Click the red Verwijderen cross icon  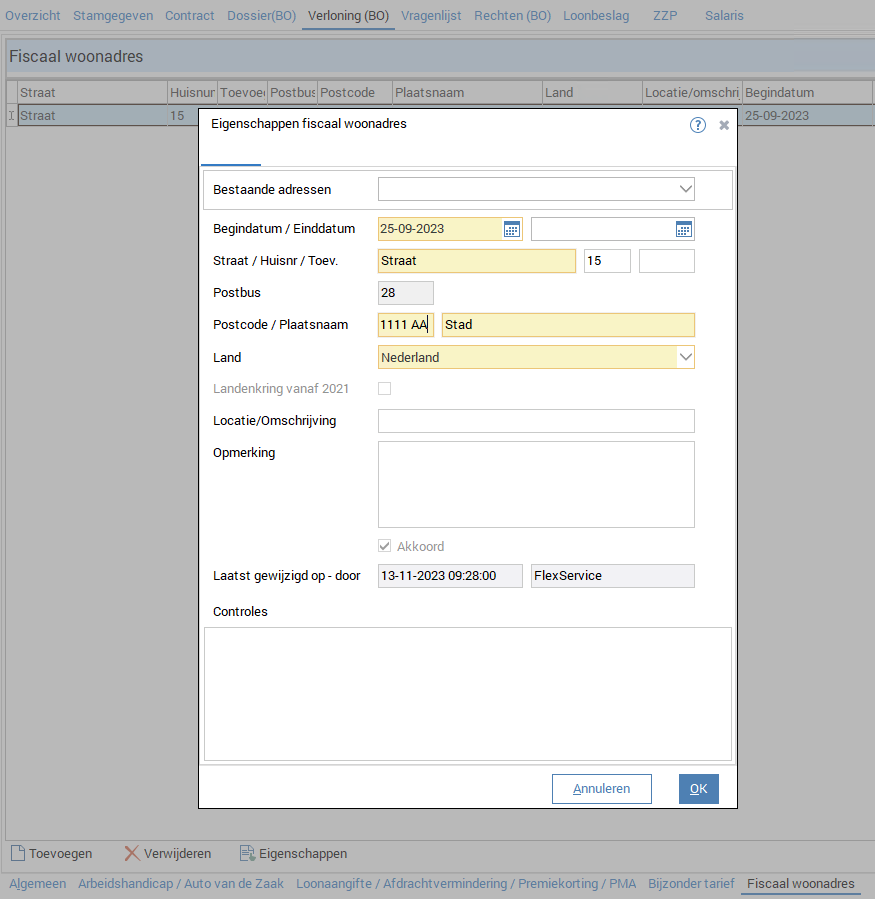point(132,853)
